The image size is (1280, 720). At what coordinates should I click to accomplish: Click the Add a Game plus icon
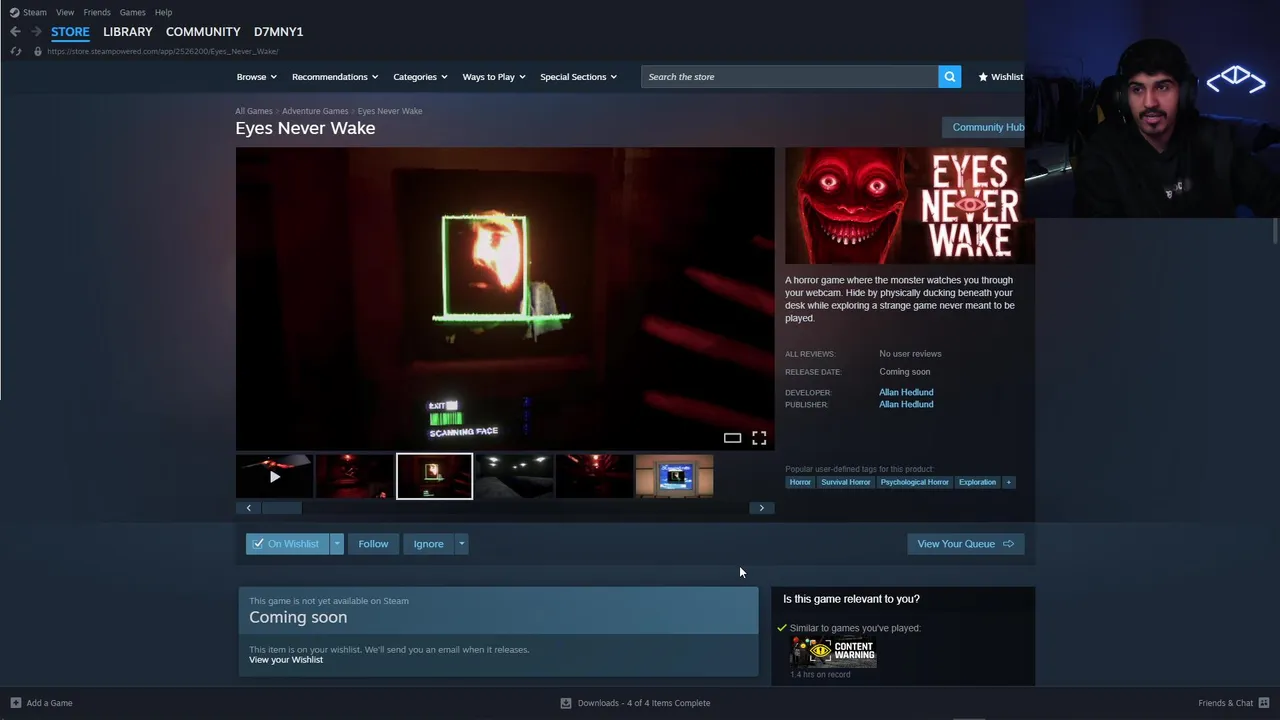click(x=15, y=703)
